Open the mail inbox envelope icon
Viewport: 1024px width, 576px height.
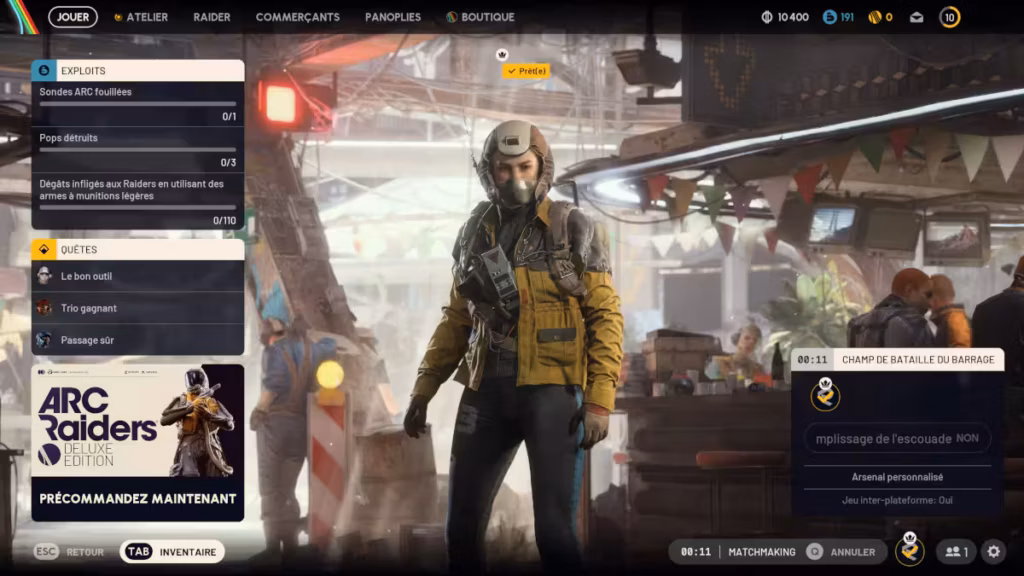tap(916, 17)
